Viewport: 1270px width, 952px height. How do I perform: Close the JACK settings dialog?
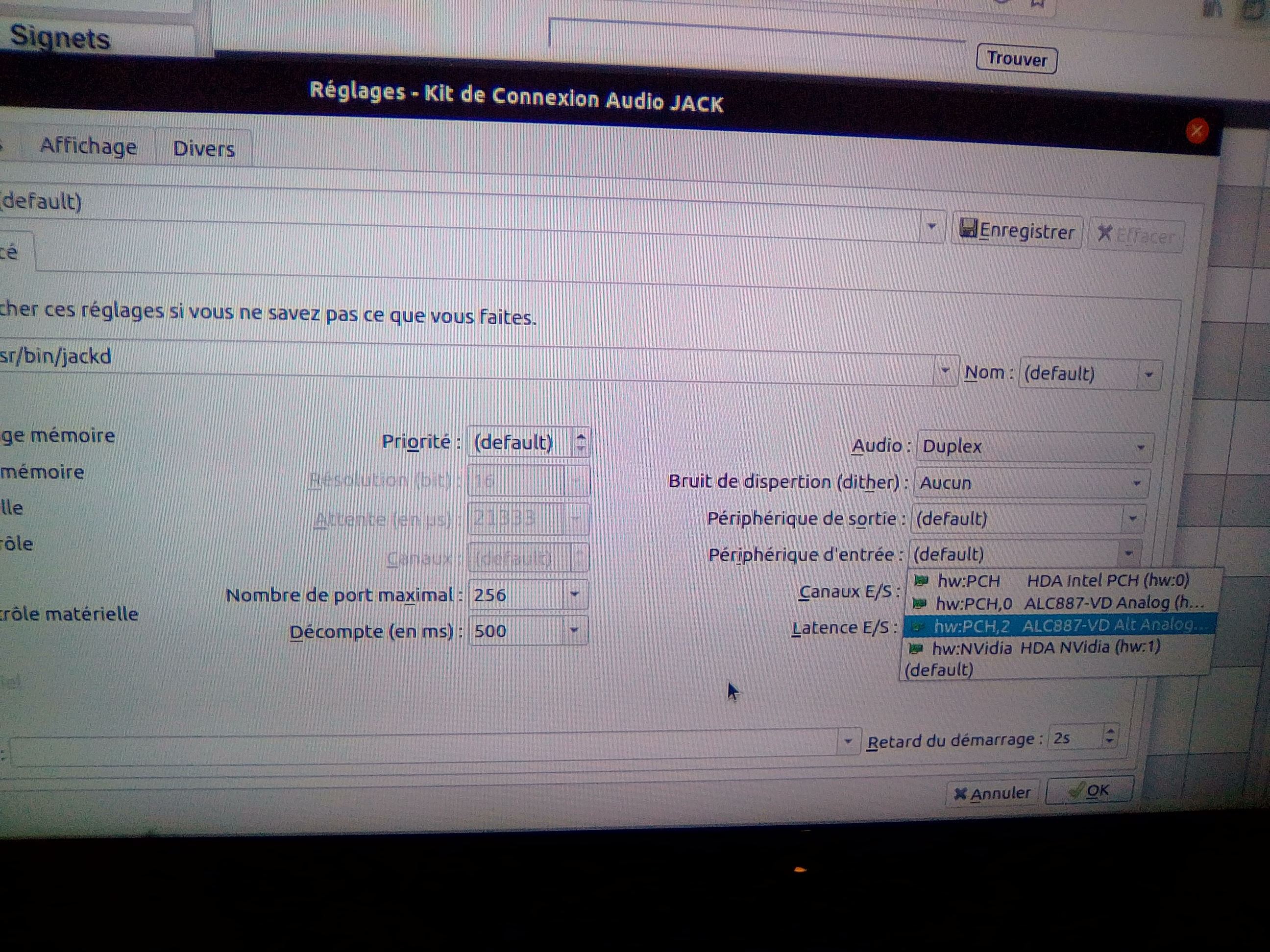tap(1197, 131)
